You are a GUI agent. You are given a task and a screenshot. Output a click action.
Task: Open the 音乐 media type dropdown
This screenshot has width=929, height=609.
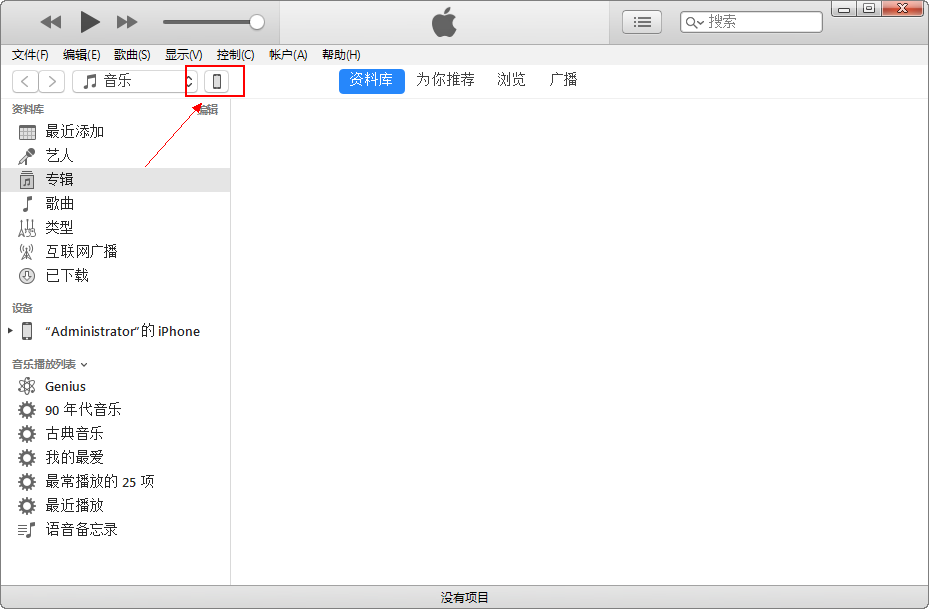[x=134, y=81]
